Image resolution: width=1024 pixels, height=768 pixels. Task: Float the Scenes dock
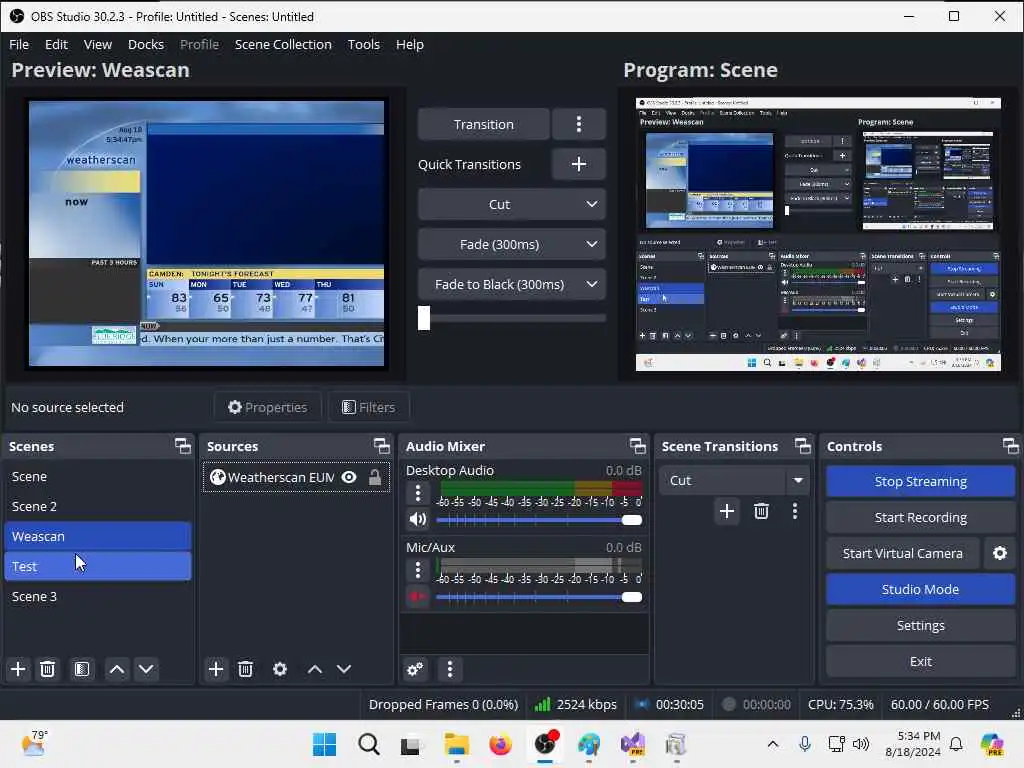(x=183, y=446)
